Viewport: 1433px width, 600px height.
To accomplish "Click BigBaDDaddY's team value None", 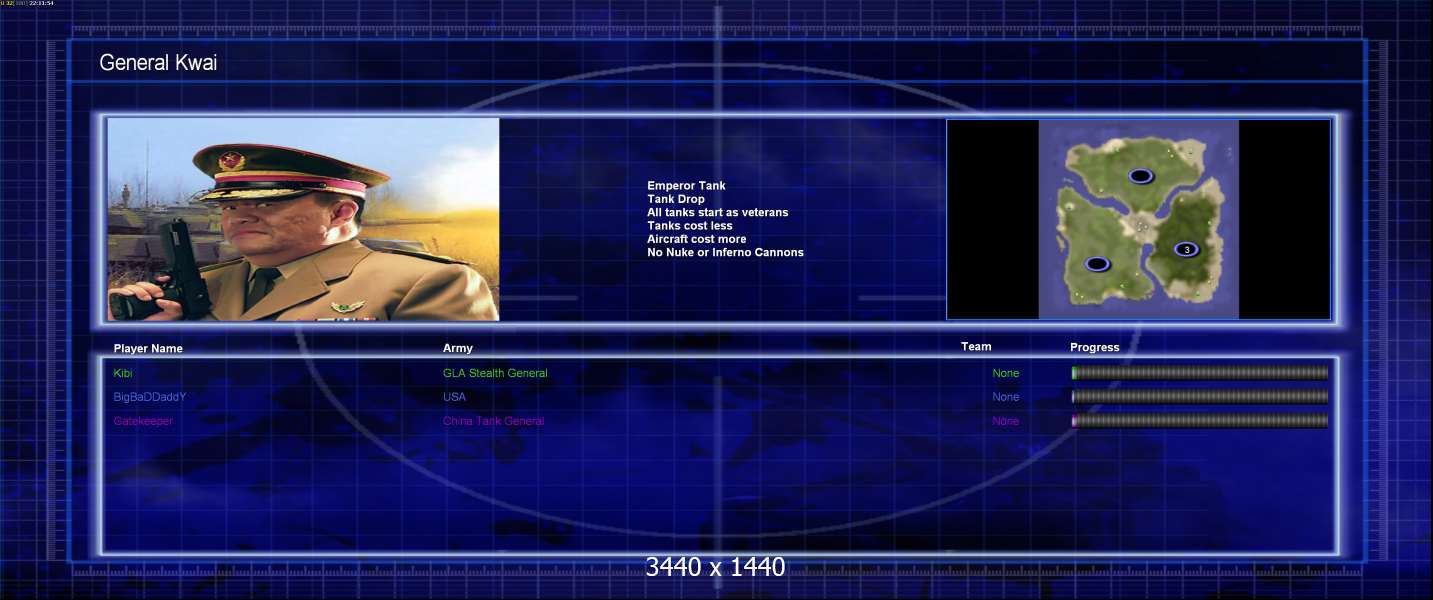I will tap(1006, 397).
